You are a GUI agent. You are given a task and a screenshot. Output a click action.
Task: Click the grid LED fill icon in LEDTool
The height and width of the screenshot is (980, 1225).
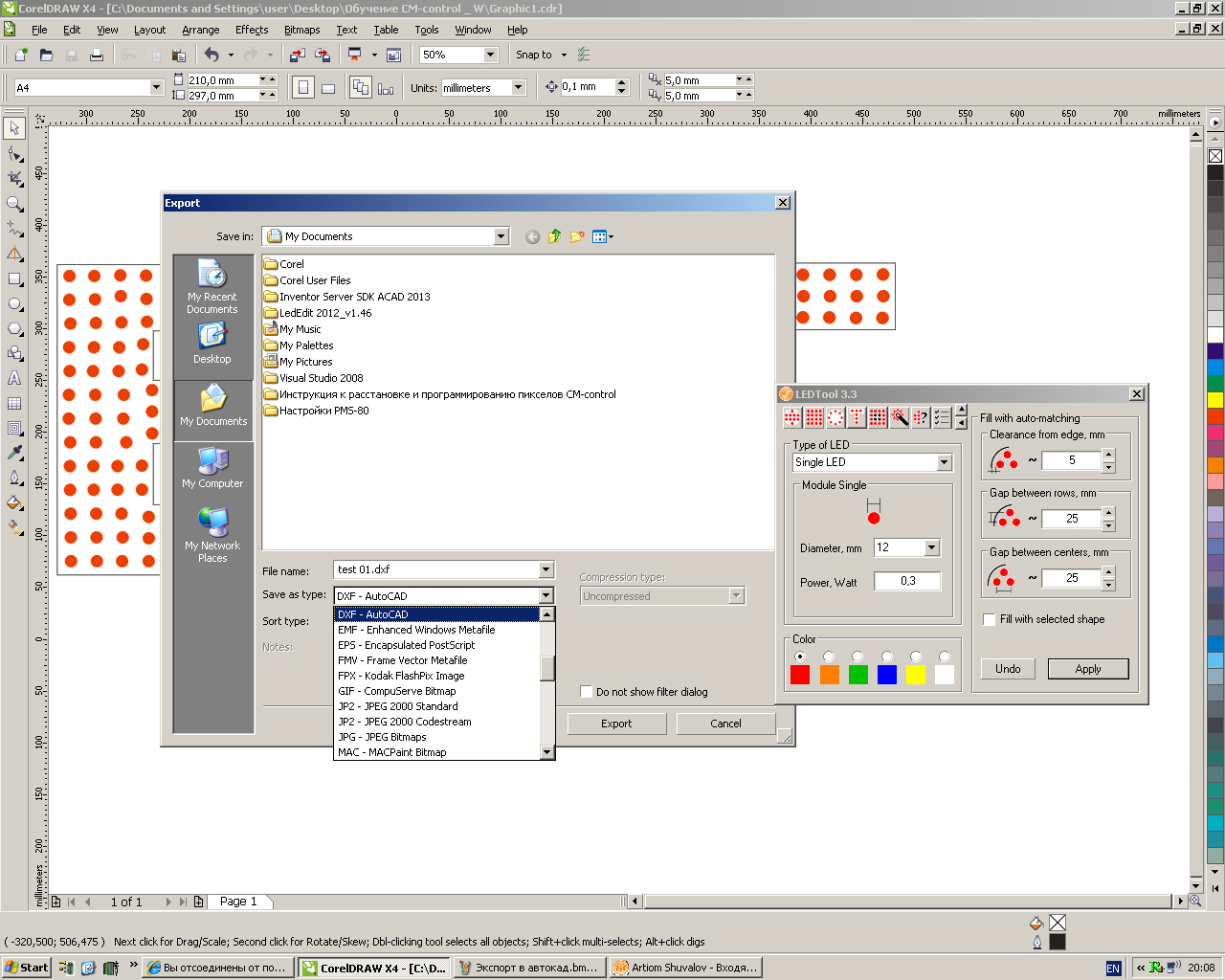click(x=813, y=417)
